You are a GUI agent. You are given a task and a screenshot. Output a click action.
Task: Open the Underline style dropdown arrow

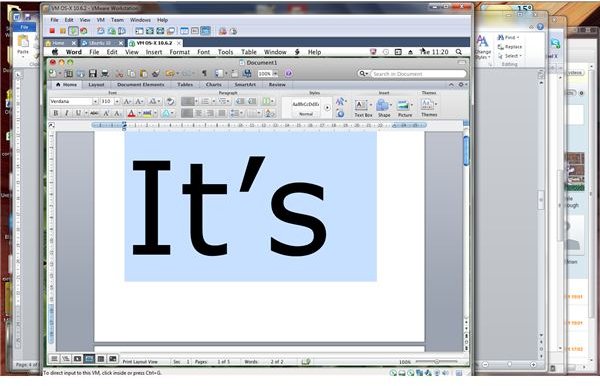pyautogui.click(x=86, y=113)
